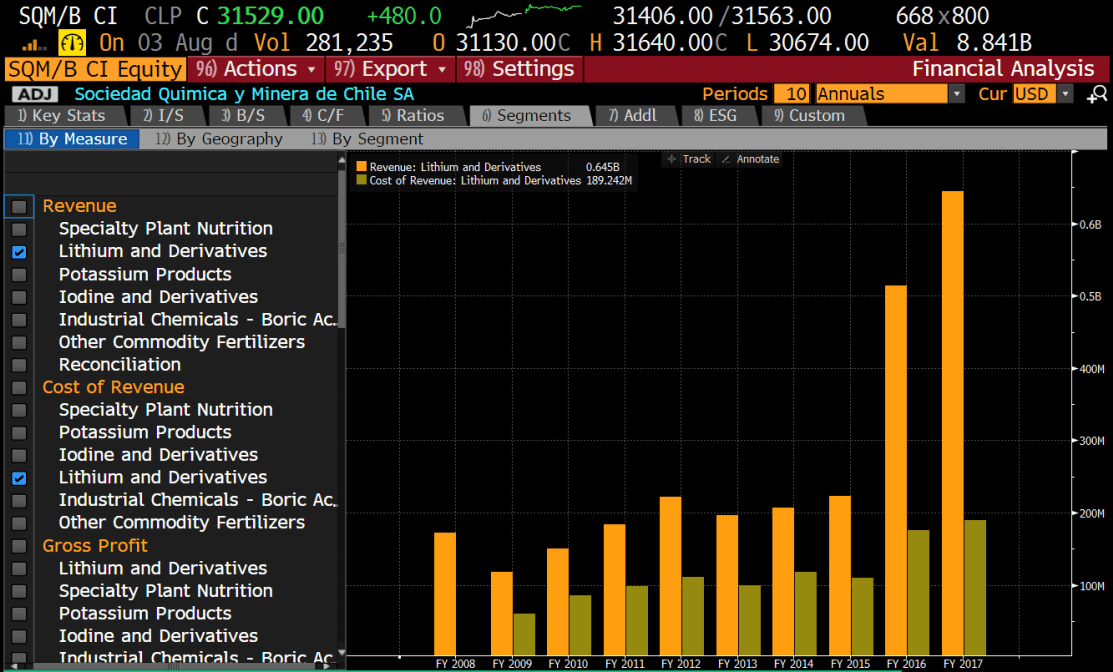This screenshot has height=672, width=1113.
Task: Switch to the Key Stats tab
Action: point(62,116)
